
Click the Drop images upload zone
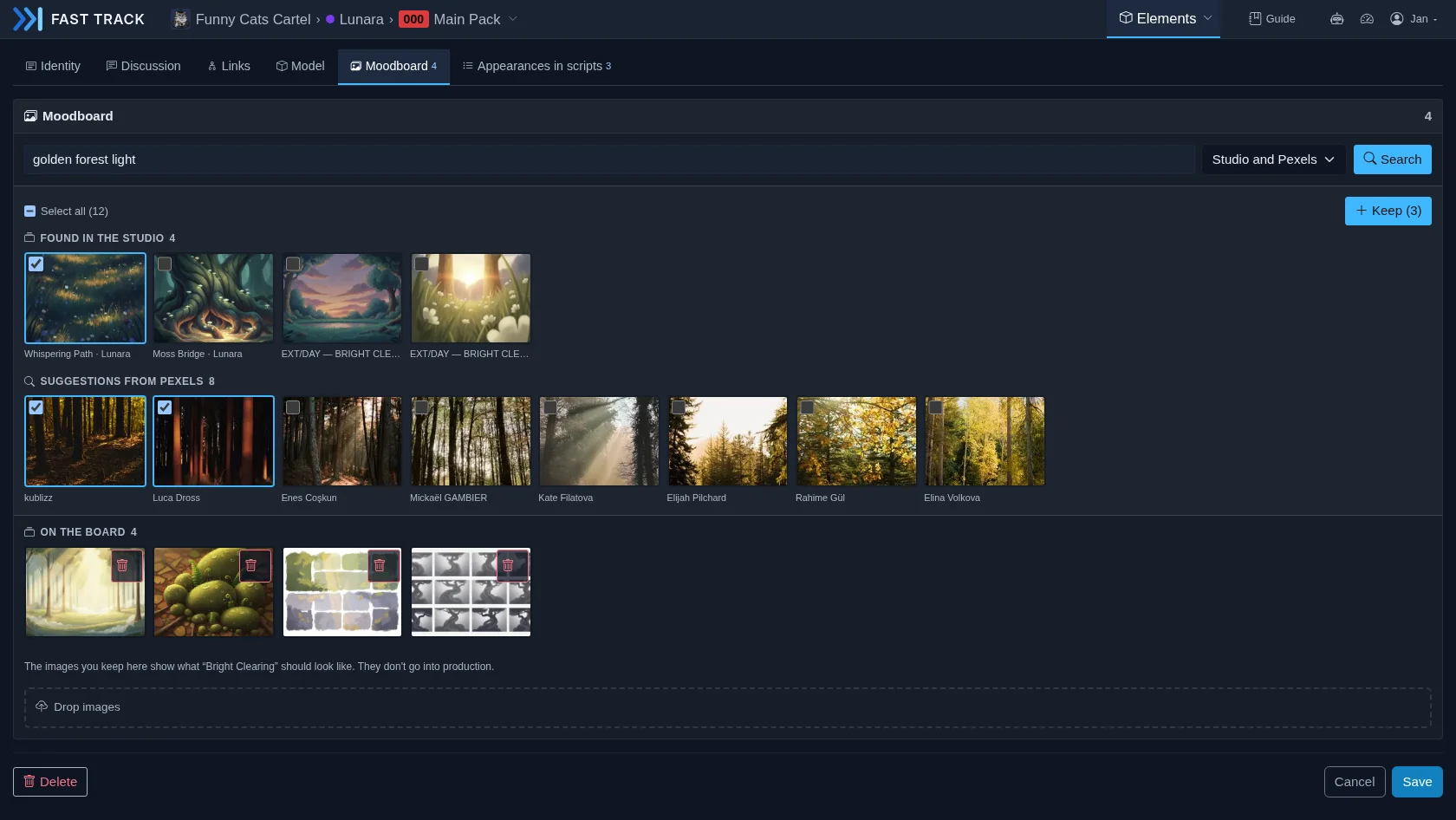(728, 707)
